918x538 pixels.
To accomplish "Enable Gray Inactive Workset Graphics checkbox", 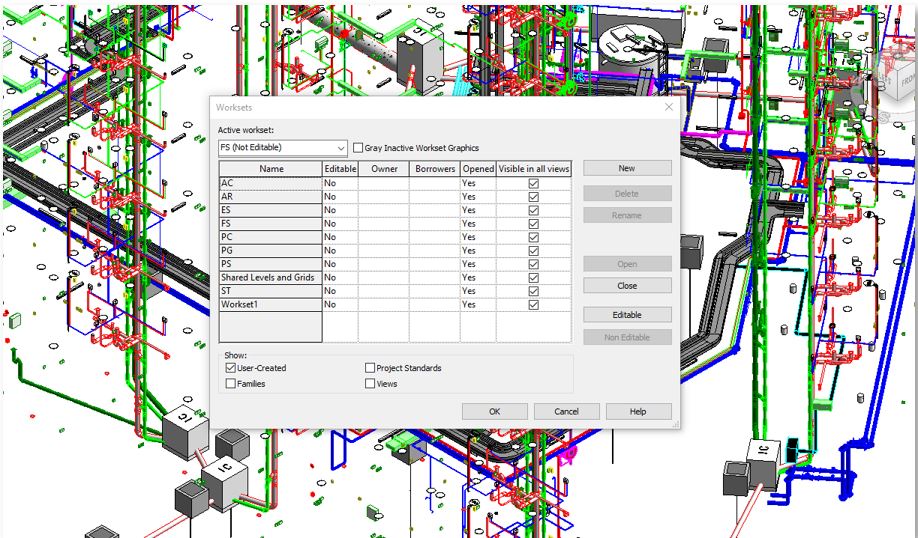I will (x=359, y=148).
